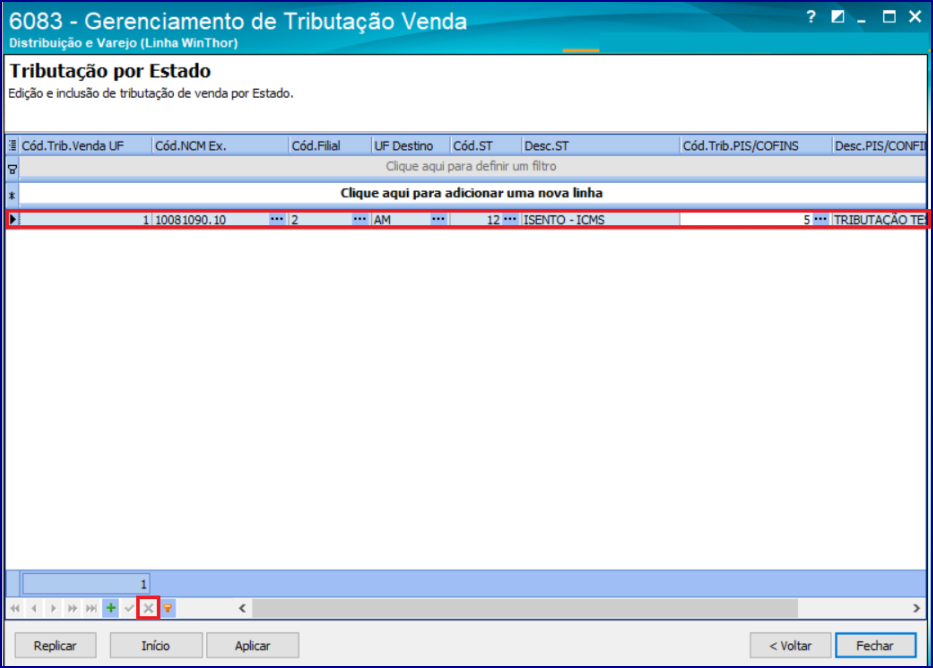Click the Início button
Viewport: 933px width, 668px height.
pyautogui.click(x=156, y=645)
